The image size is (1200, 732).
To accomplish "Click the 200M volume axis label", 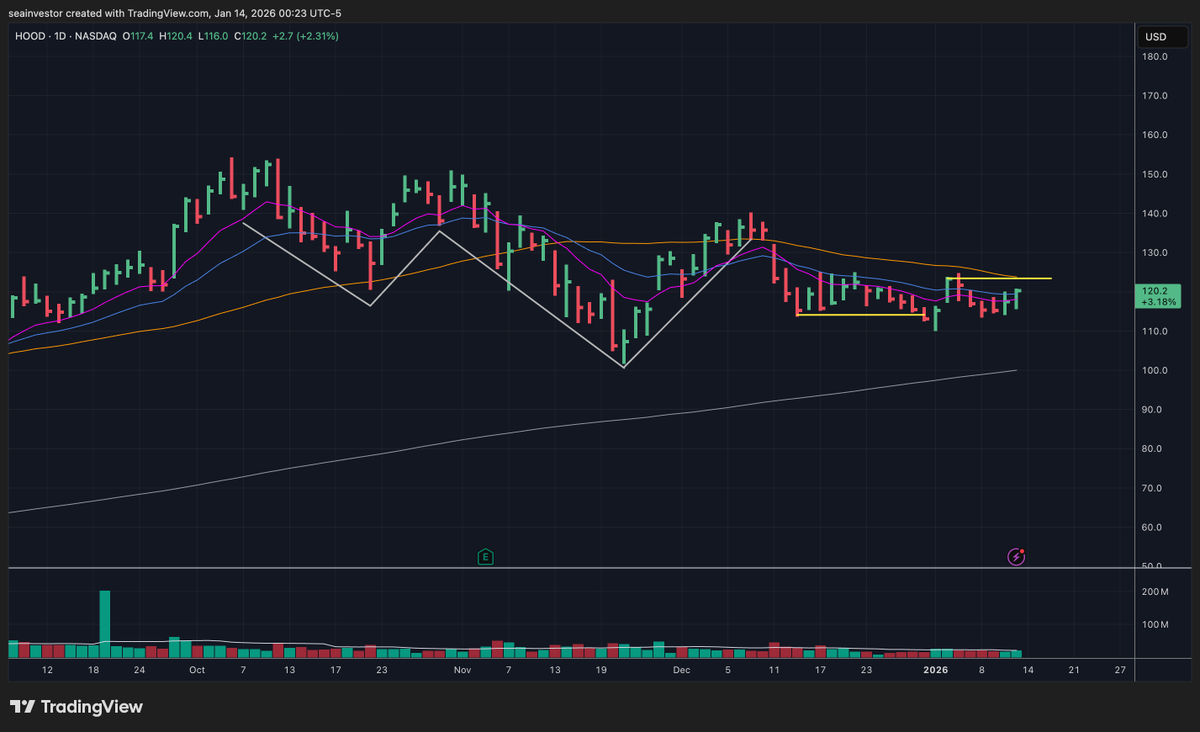I will [1156, 592].
